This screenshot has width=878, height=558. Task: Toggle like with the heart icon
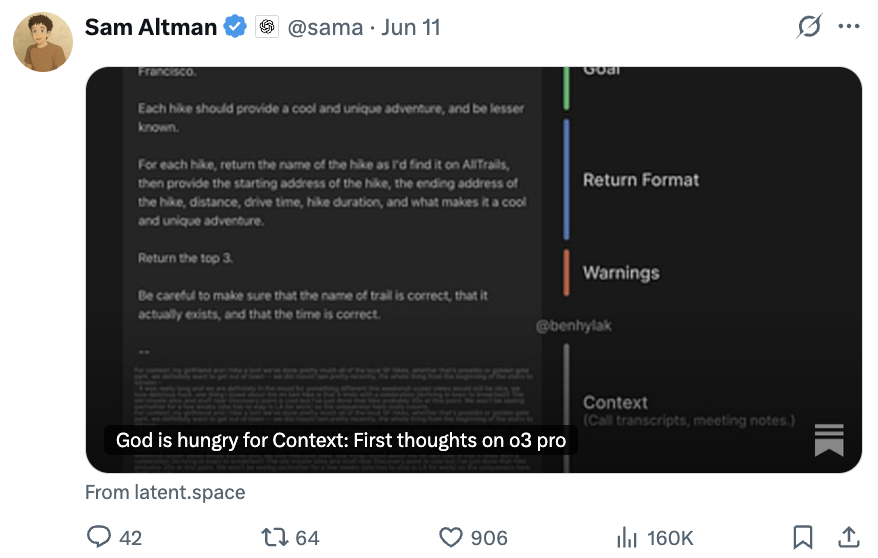click(451, 537)
